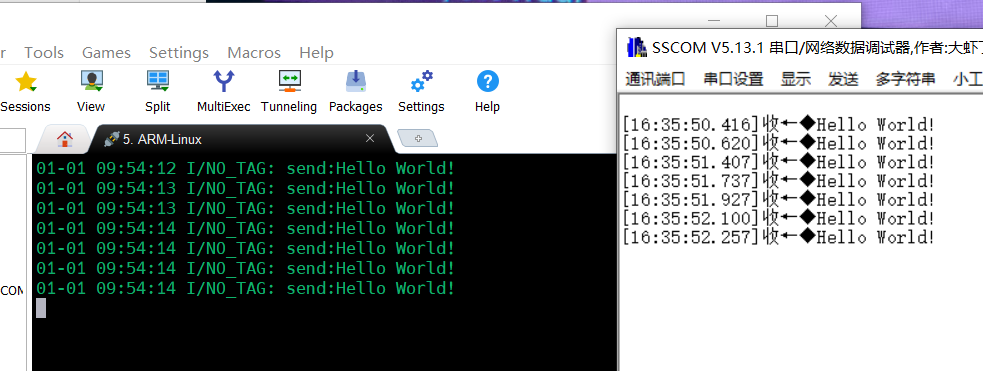Click the View toolbar icon
Screen dimensions: 983x371
(x=92, y=81)
